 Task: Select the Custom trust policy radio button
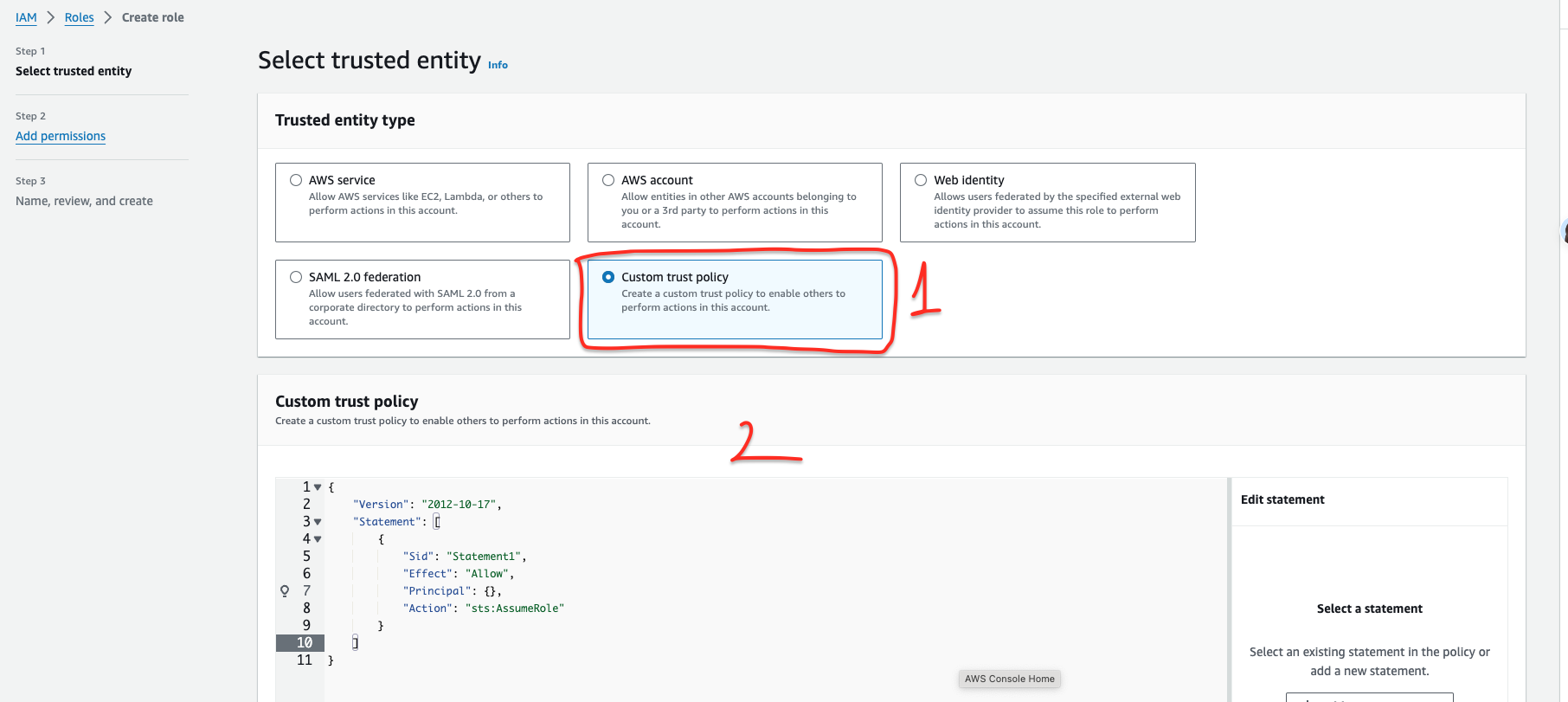(x=608, y=277)
